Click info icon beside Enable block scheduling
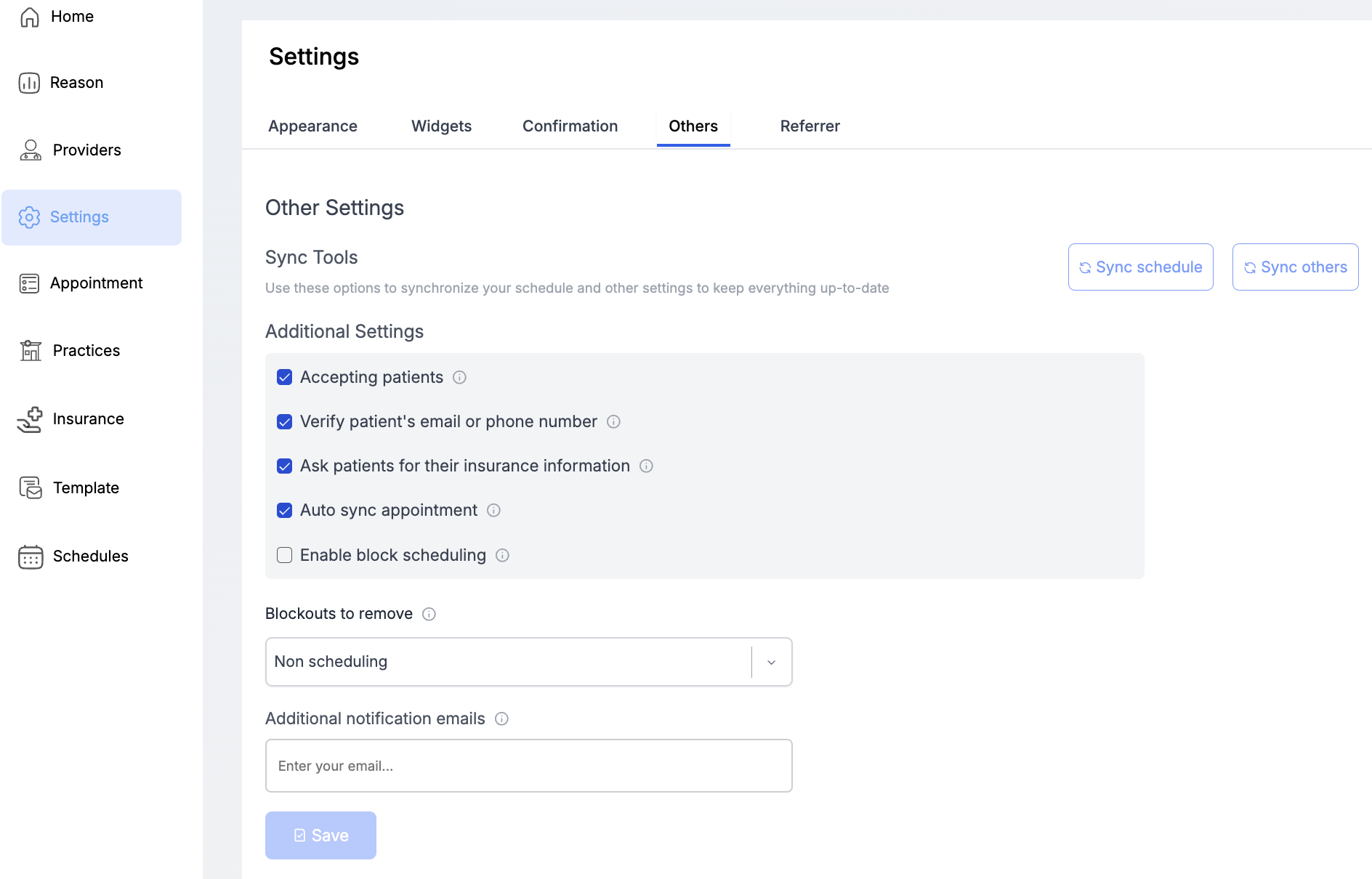The image size is (1372, 879). click(x=502, y=556)
